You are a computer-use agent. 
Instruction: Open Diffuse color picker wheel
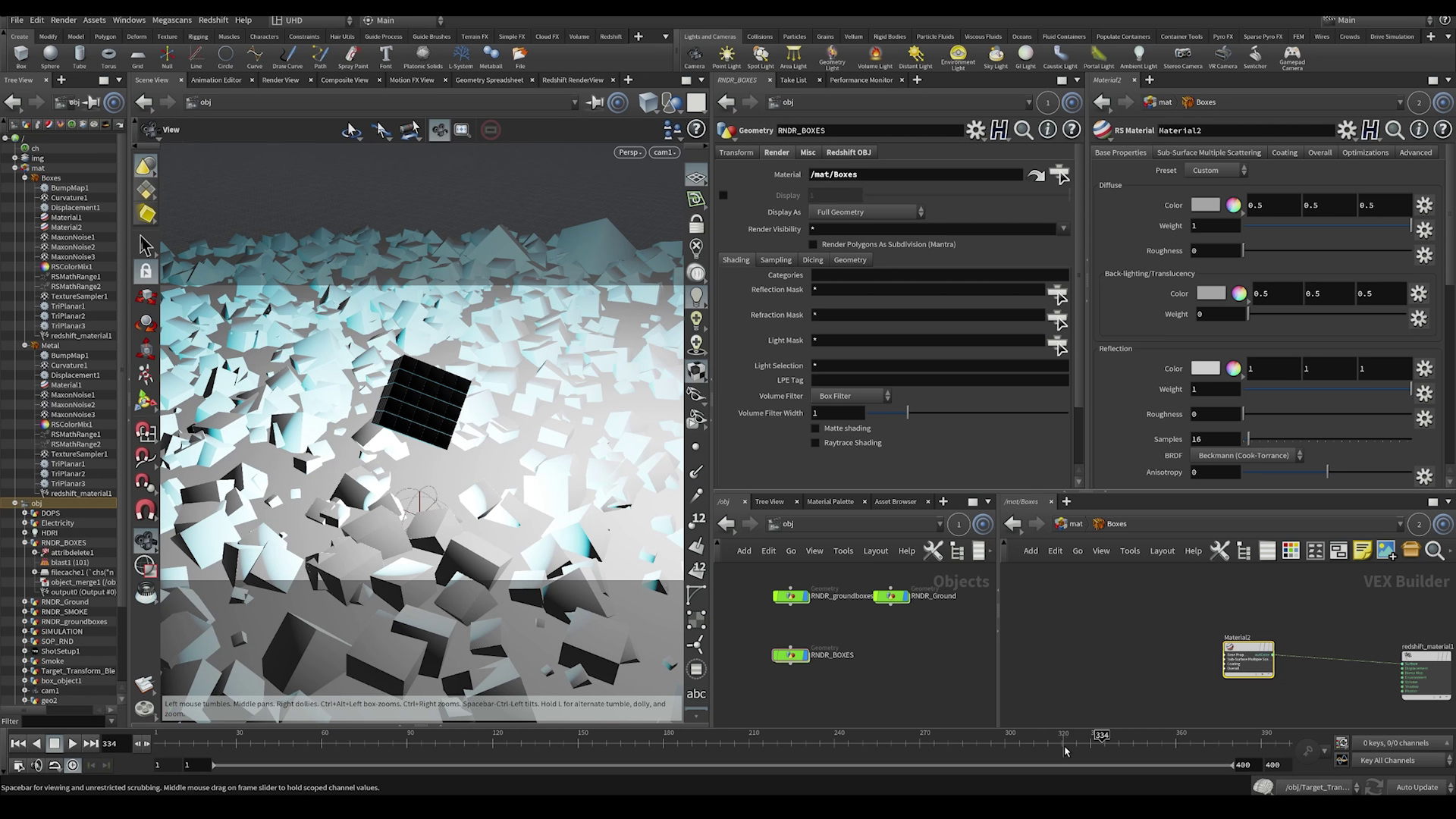point(1234,205)
